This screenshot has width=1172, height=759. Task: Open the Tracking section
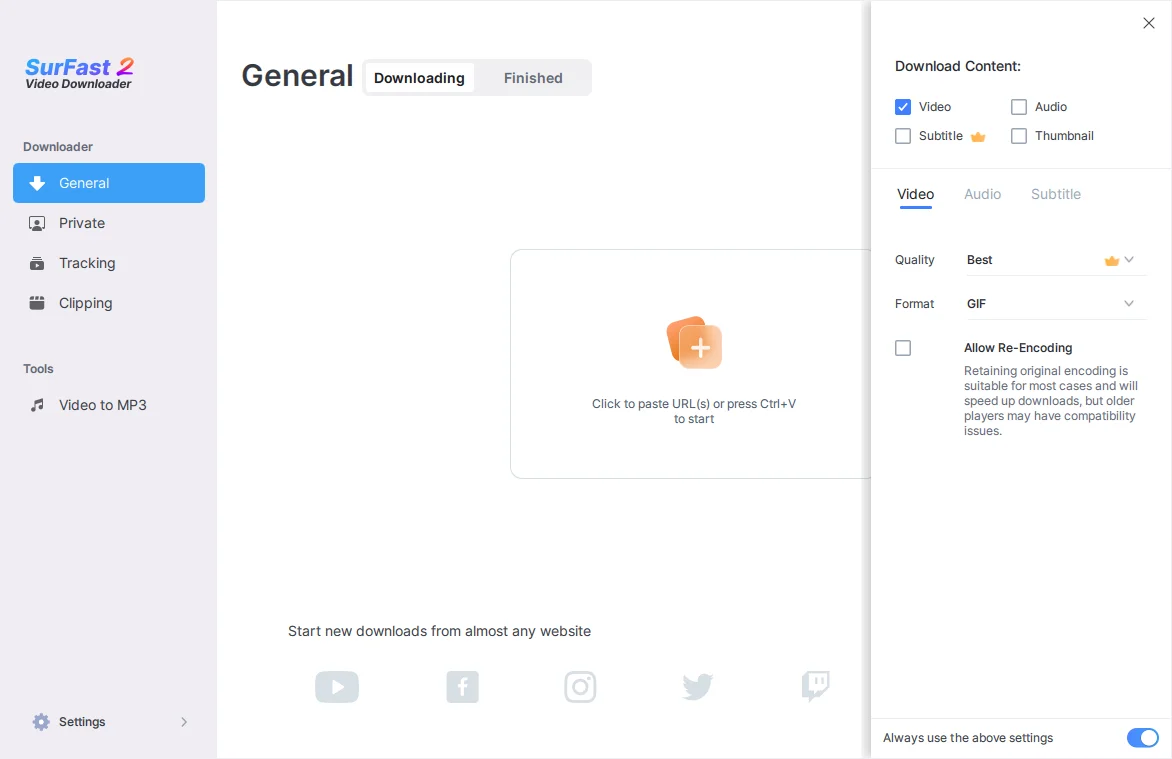(88, 263)
